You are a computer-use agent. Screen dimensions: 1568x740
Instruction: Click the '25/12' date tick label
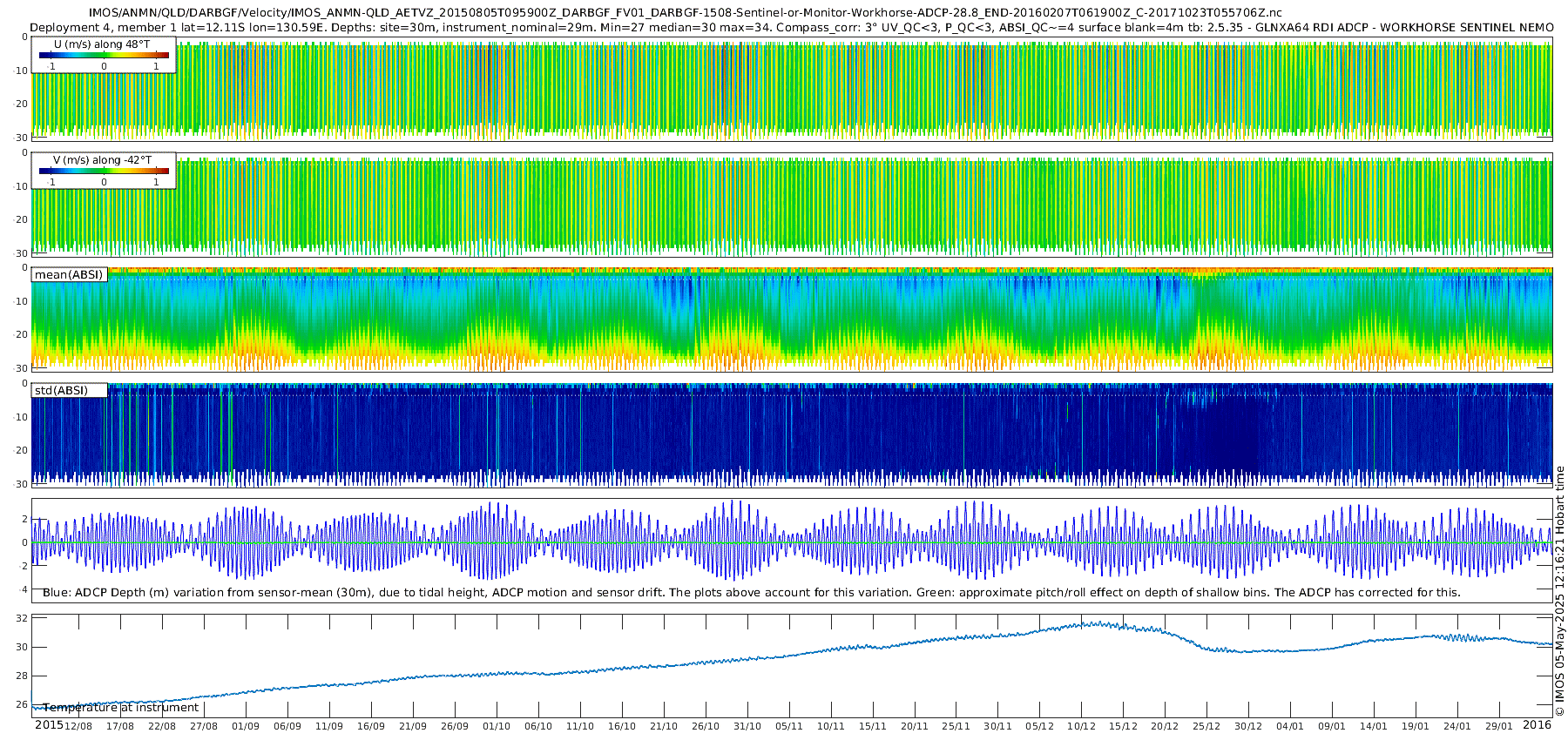pos(1207,726)
